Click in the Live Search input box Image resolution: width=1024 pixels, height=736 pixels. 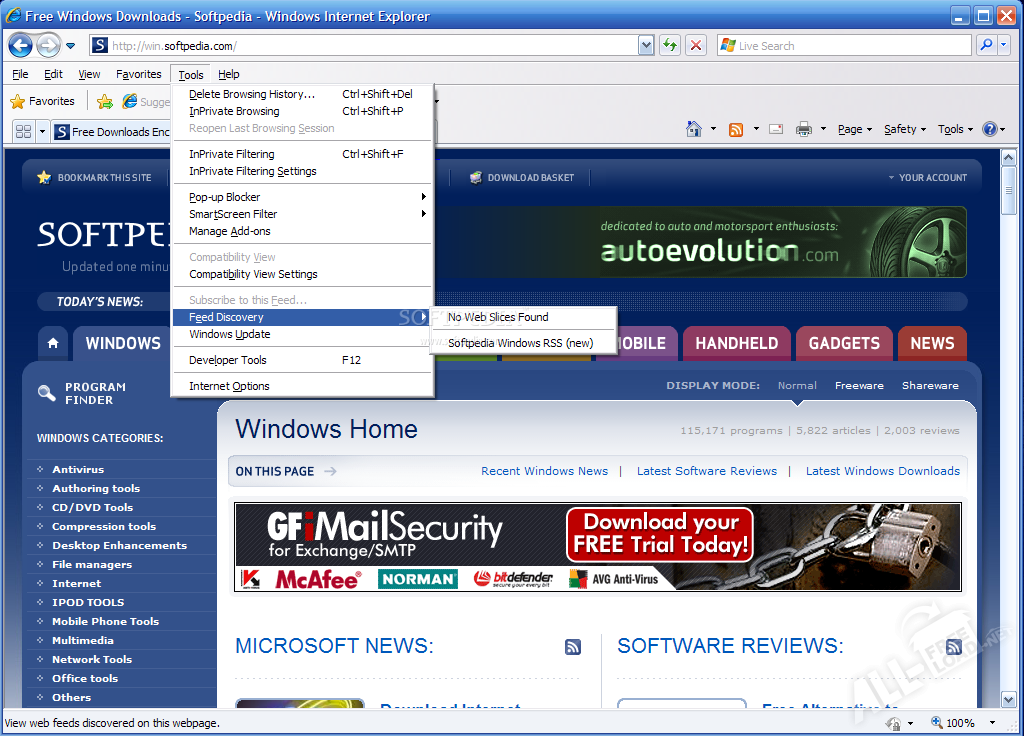850,45
